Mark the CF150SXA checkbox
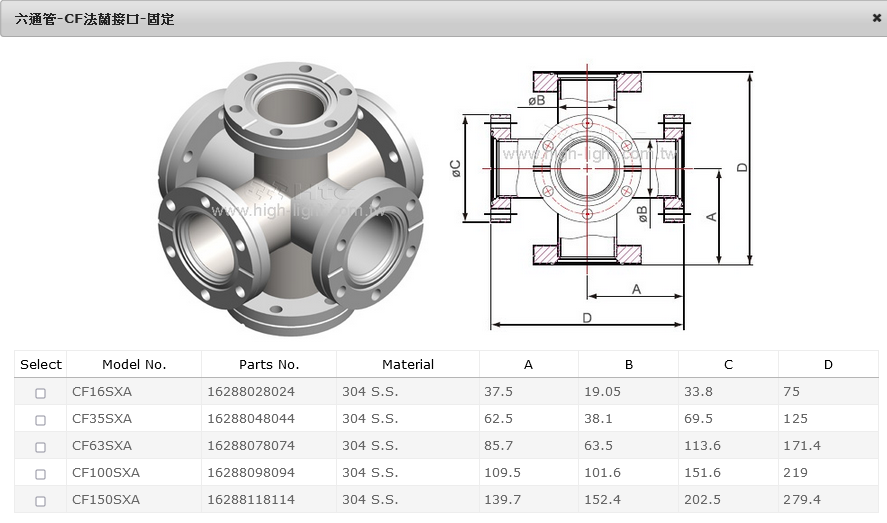 point(40,501)
